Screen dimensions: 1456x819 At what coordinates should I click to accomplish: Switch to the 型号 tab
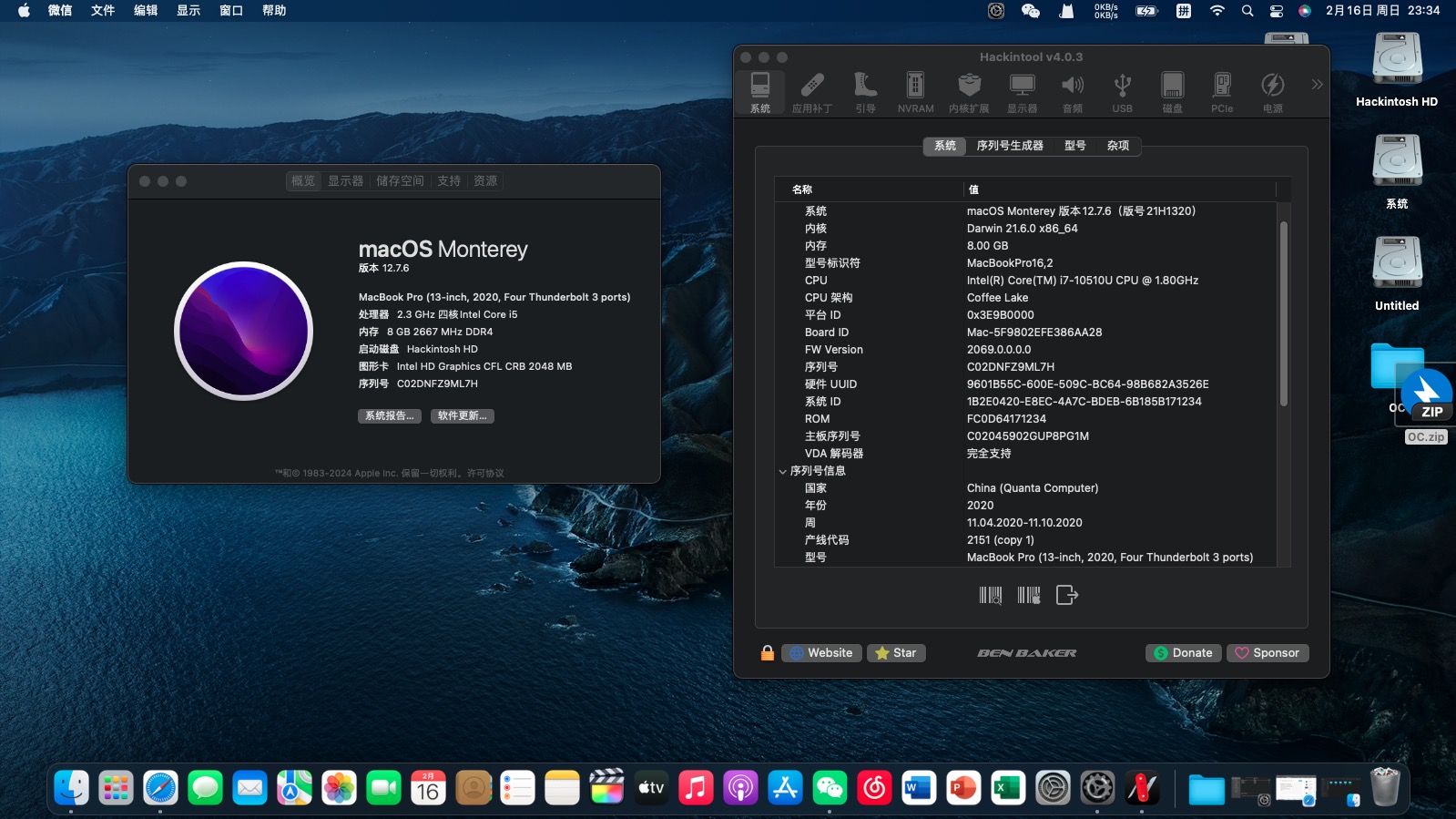(x=1075, y=146)
